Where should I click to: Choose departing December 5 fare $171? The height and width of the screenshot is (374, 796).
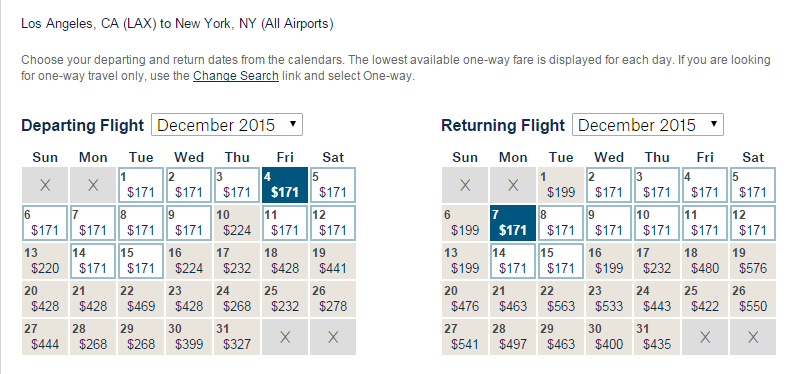coord(333,185)
